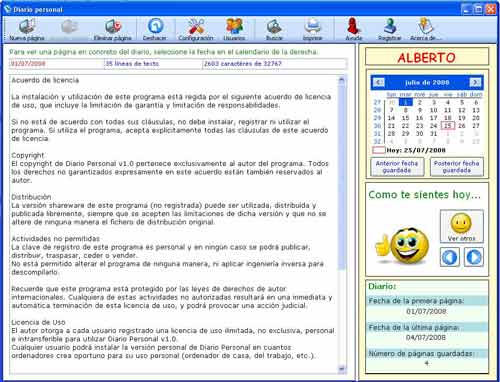Viewport: 500px width, 382px height.
Task: Click the '35 líneas de texto' status field
Action: click(x=153, y=63)
